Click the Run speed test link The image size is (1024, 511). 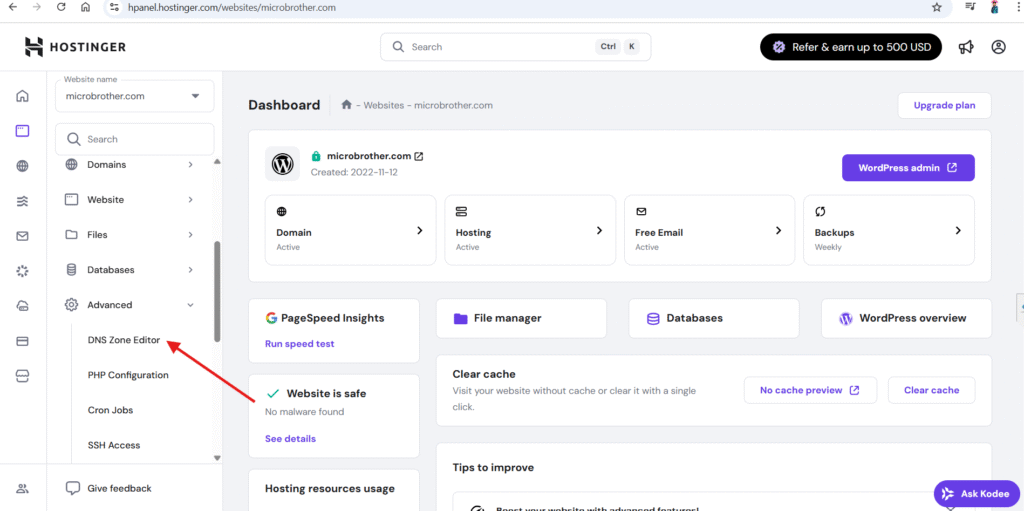pyautogui.click(x=299, y=344)
